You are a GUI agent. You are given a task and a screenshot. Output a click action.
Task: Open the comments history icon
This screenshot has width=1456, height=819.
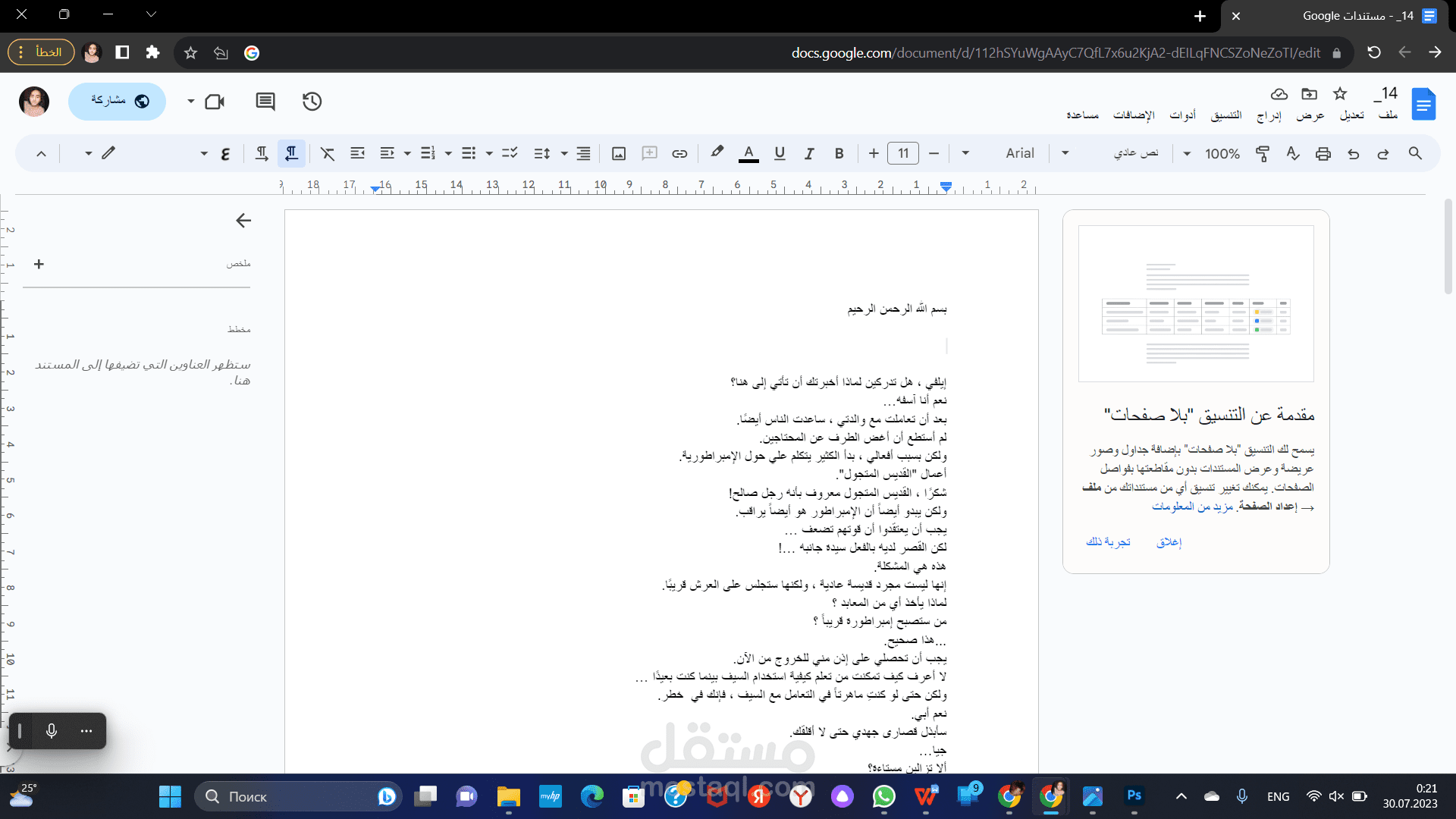click(x=265, y=102)
